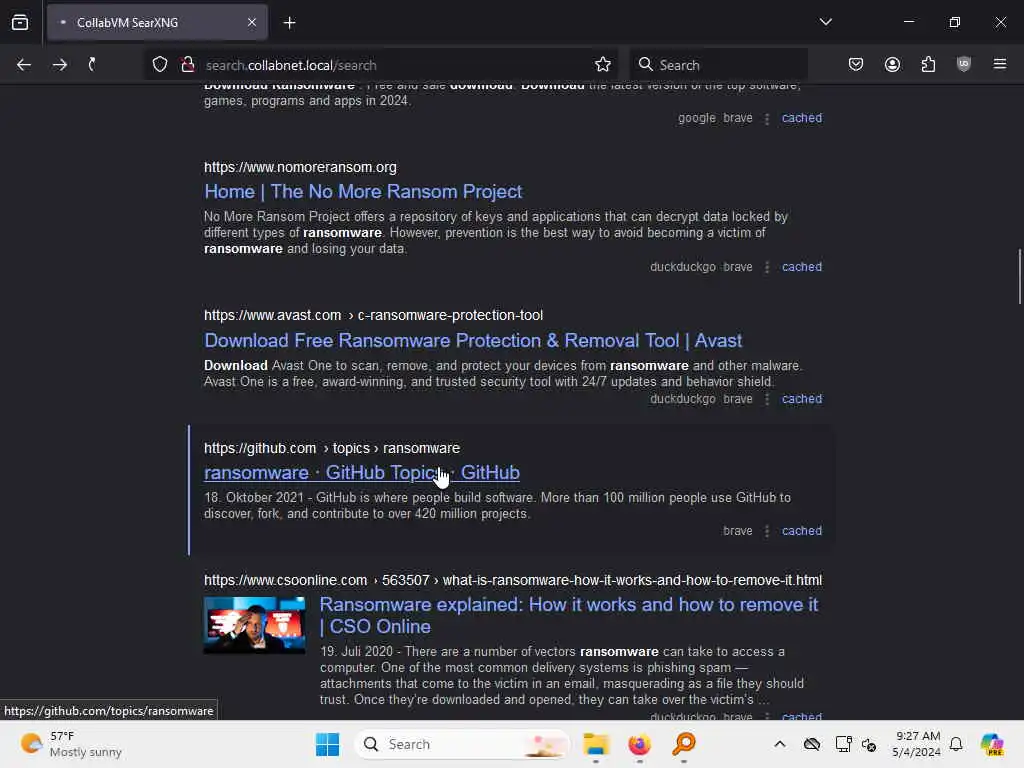Open the orange magnifier app in the taskbar
The width and height of the screenshot is (1024, 768).
[x=684, y=744]
